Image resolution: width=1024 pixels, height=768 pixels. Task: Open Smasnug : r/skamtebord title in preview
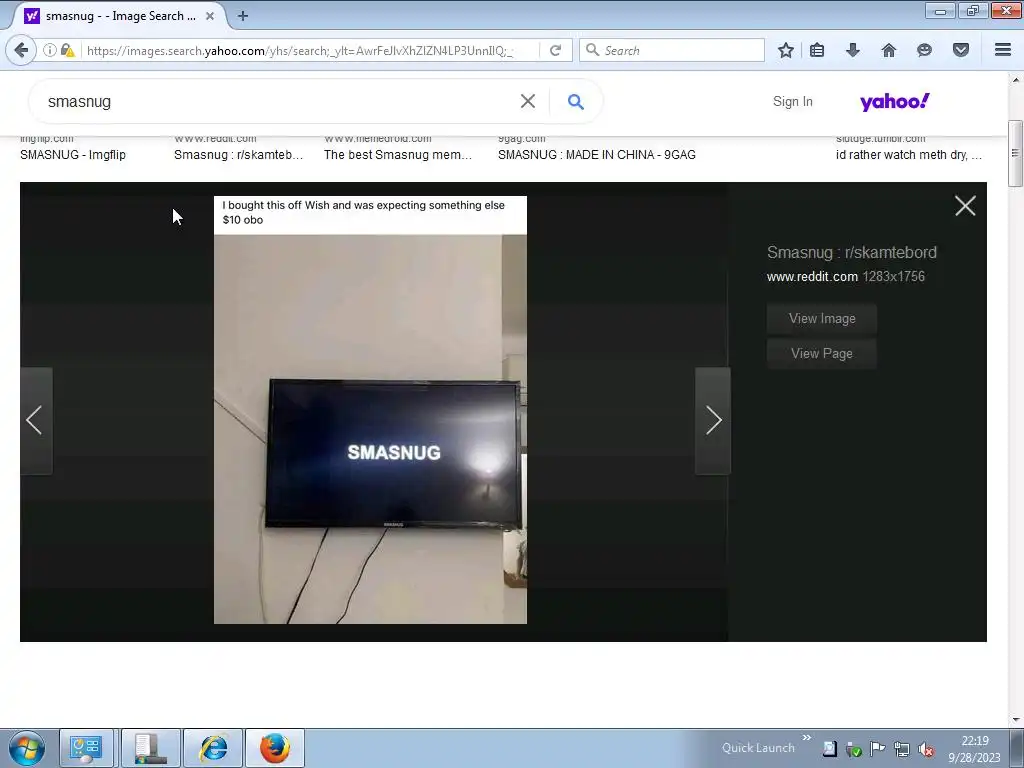click(852, 253)
